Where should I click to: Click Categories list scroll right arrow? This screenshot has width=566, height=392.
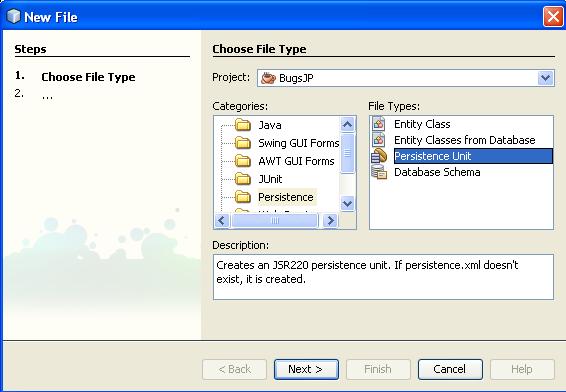click(x=330, y=220)
